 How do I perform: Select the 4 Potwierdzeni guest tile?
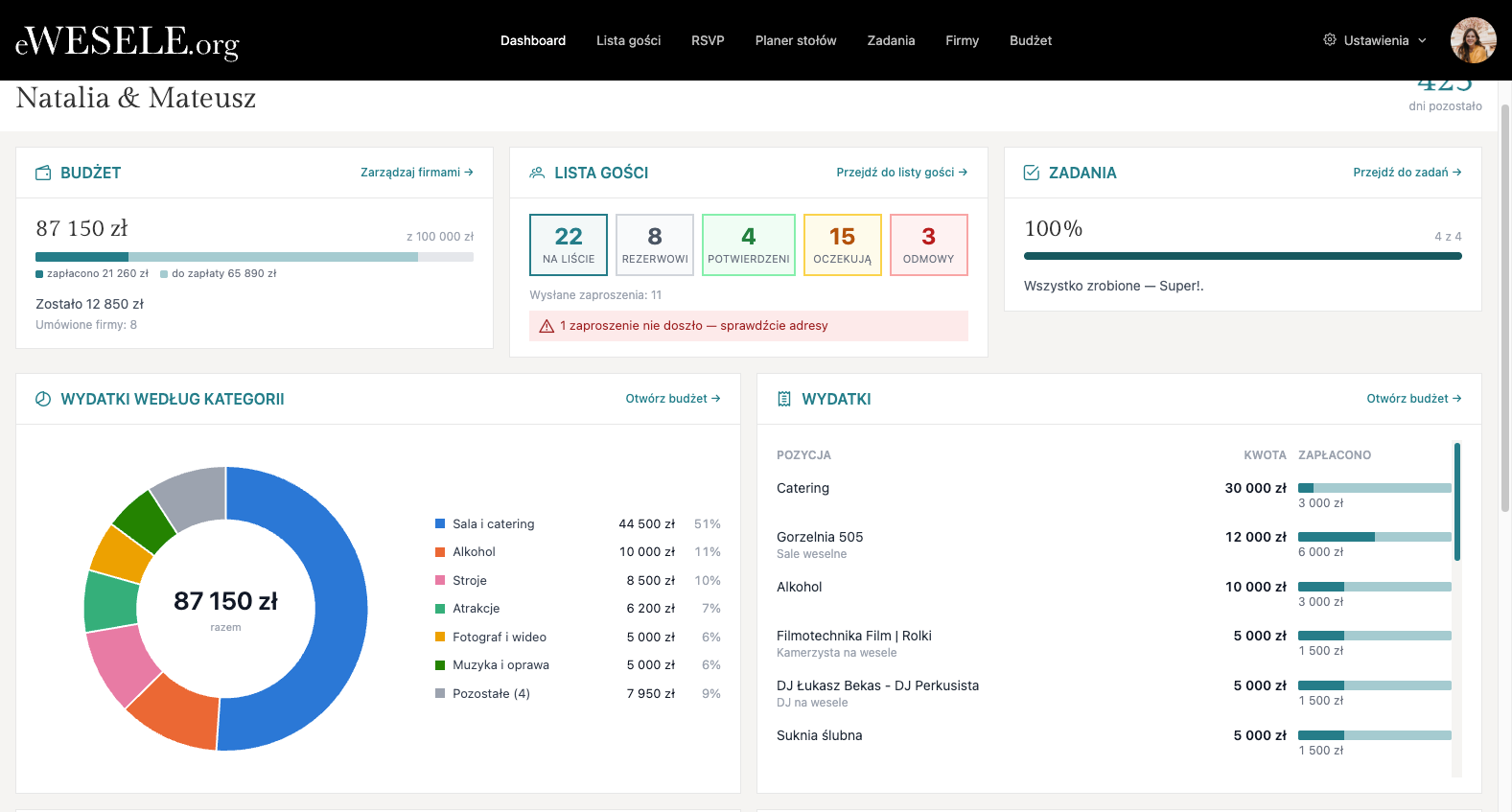tap(749, 244)
